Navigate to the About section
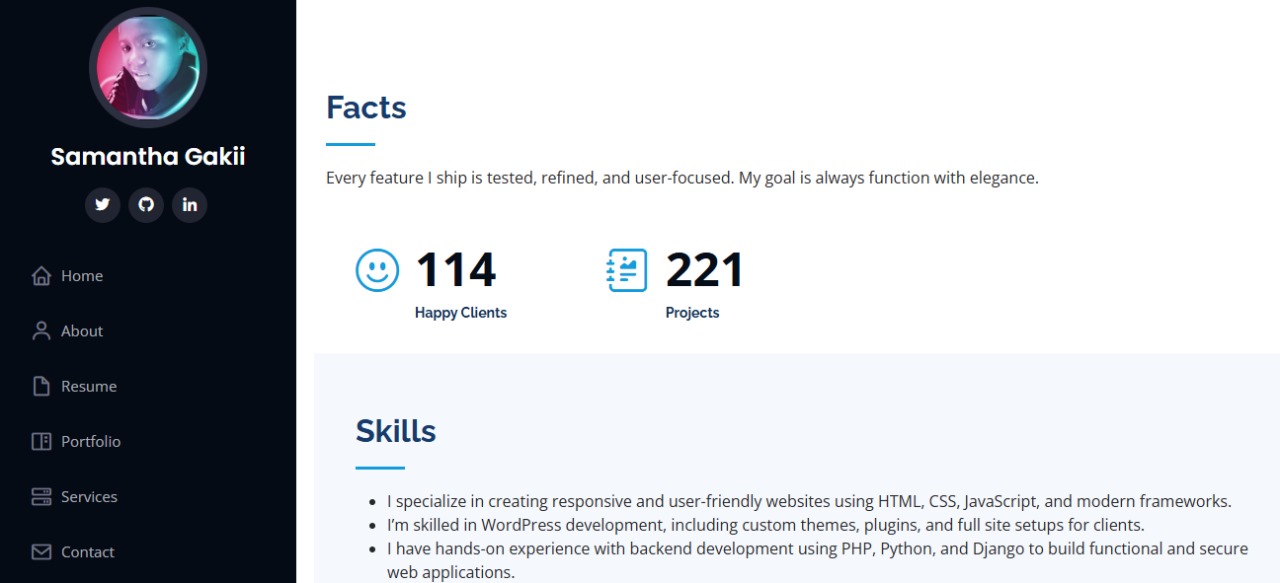 pos(82,331)
